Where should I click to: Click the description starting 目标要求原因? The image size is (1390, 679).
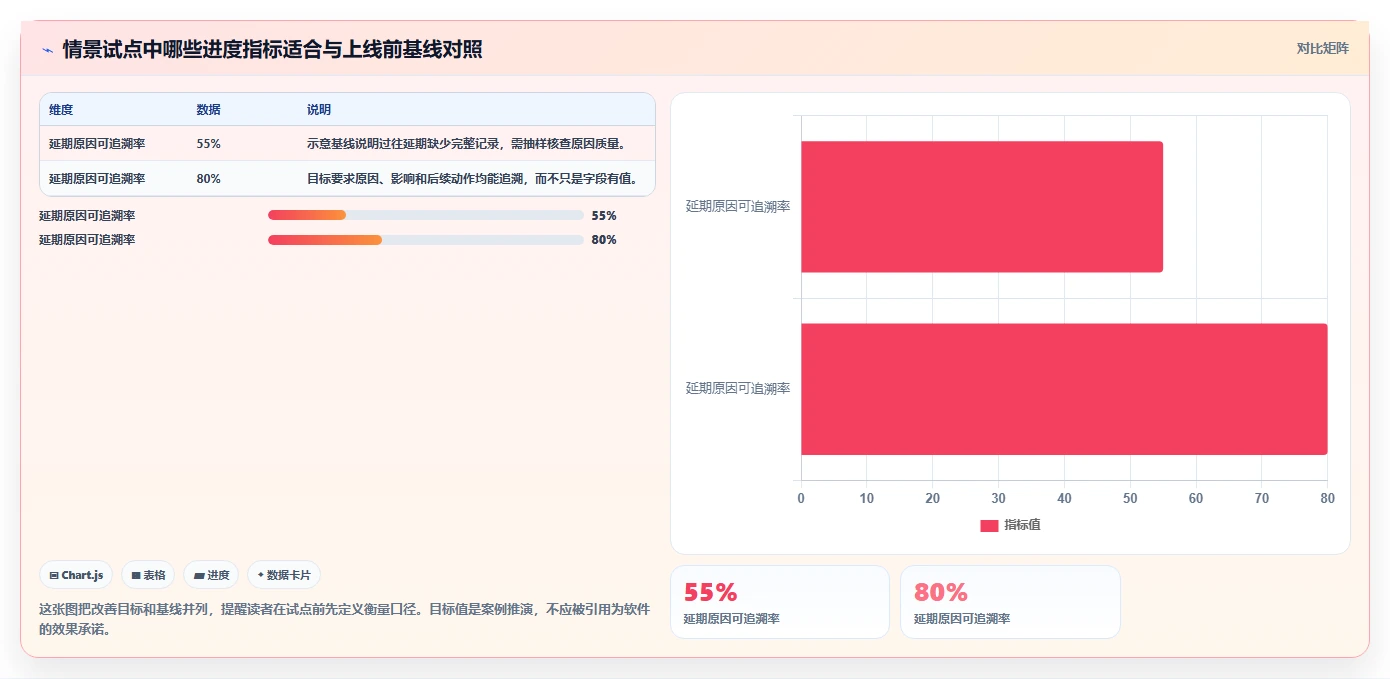473,179
